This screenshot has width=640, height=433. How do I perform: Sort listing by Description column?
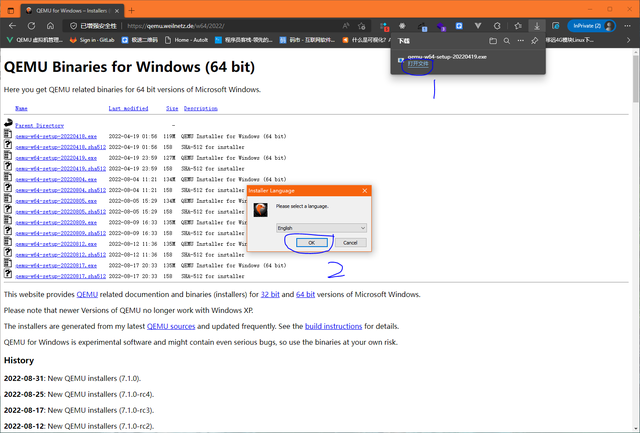click(200, 108)
